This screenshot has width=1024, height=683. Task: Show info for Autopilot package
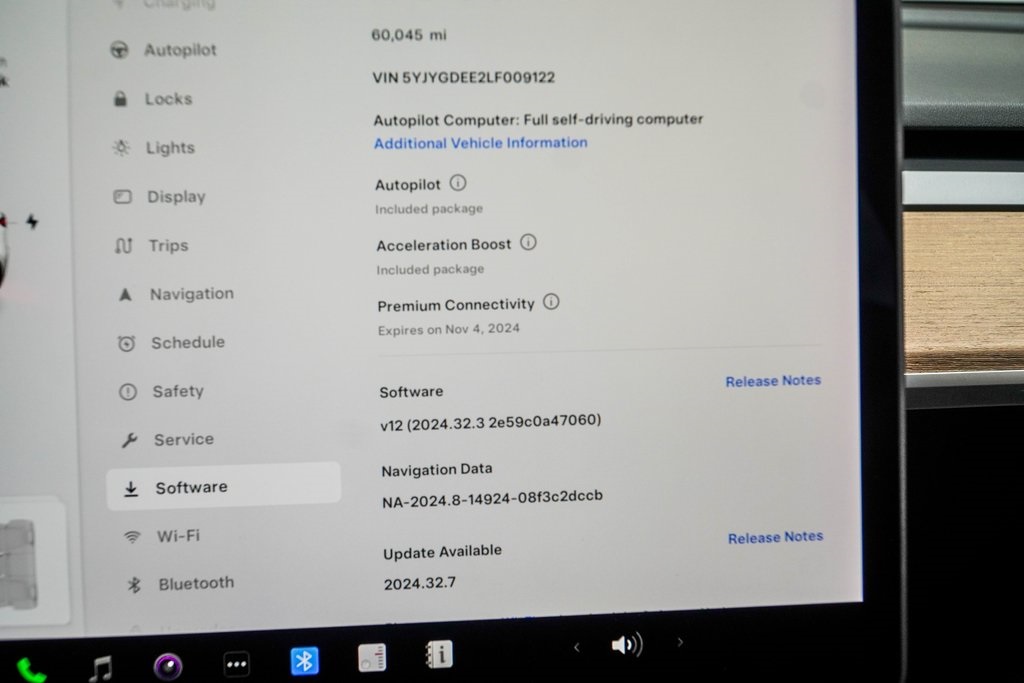coord(458,183)
